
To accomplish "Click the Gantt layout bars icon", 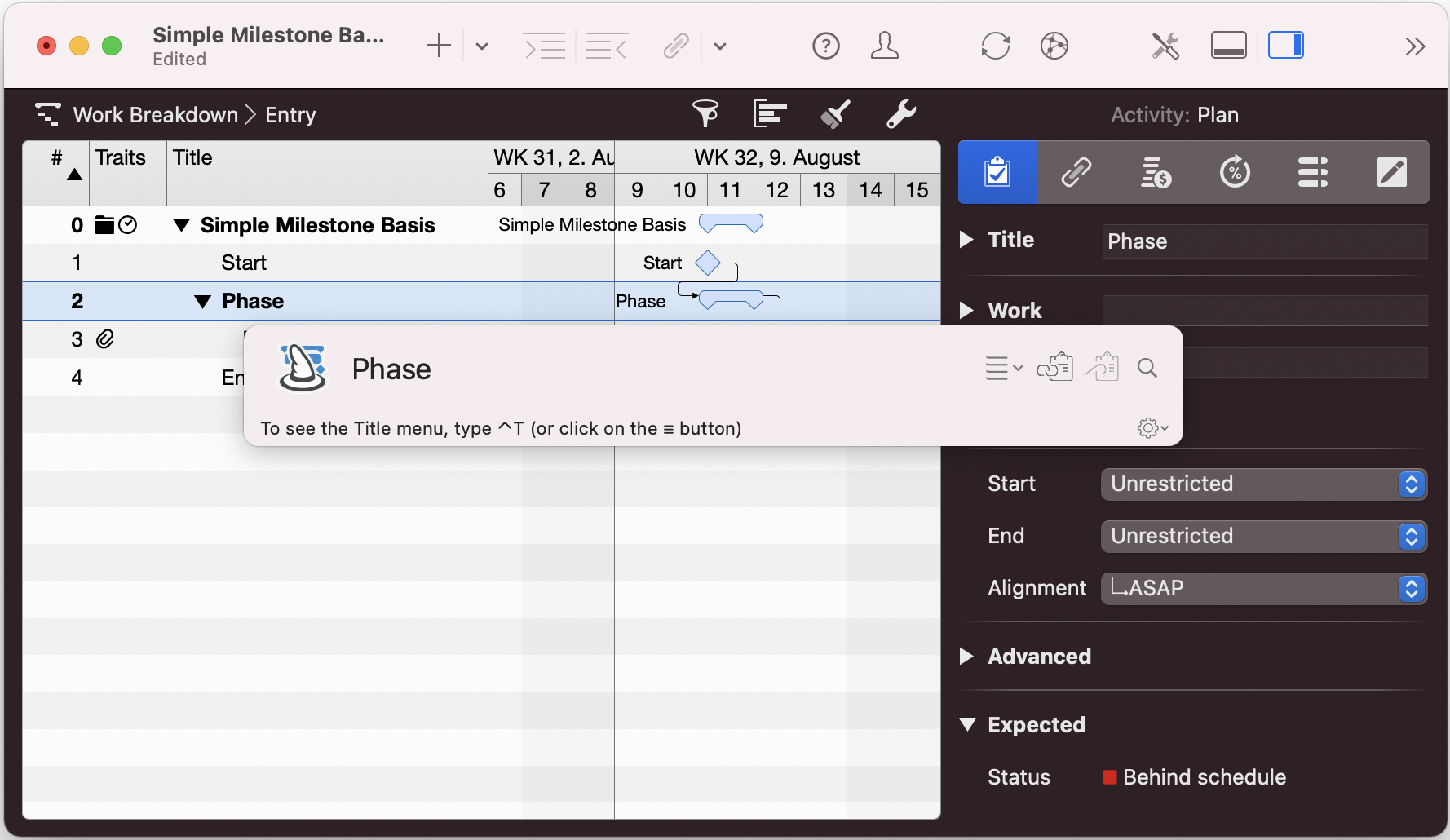I will coord(770,114).
